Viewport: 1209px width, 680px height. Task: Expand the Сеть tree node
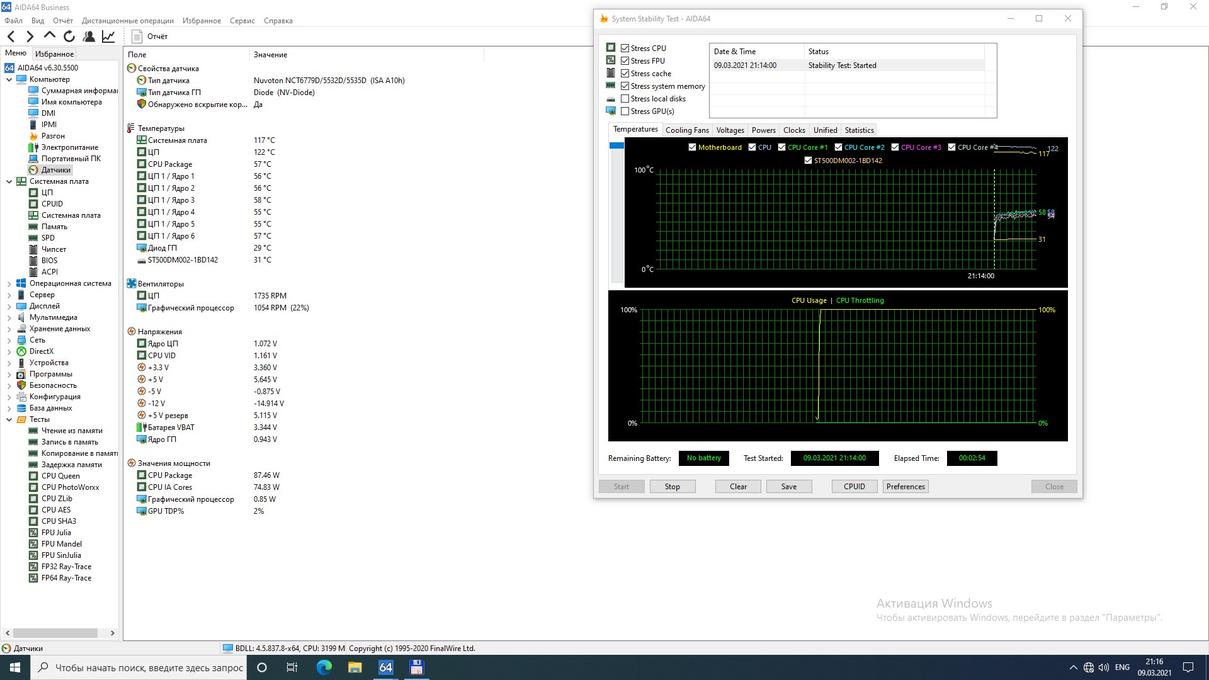(x=9, y=340)
